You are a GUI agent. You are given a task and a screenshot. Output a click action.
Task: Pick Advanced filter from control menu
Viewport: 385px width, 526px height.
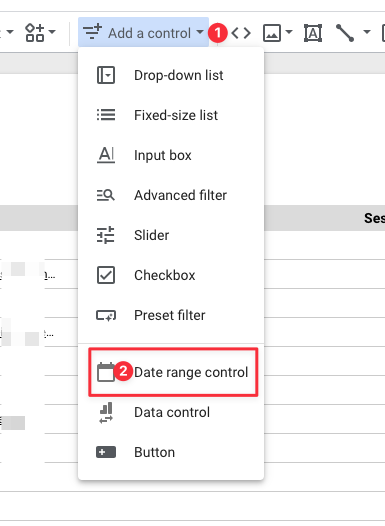(171, 195)
